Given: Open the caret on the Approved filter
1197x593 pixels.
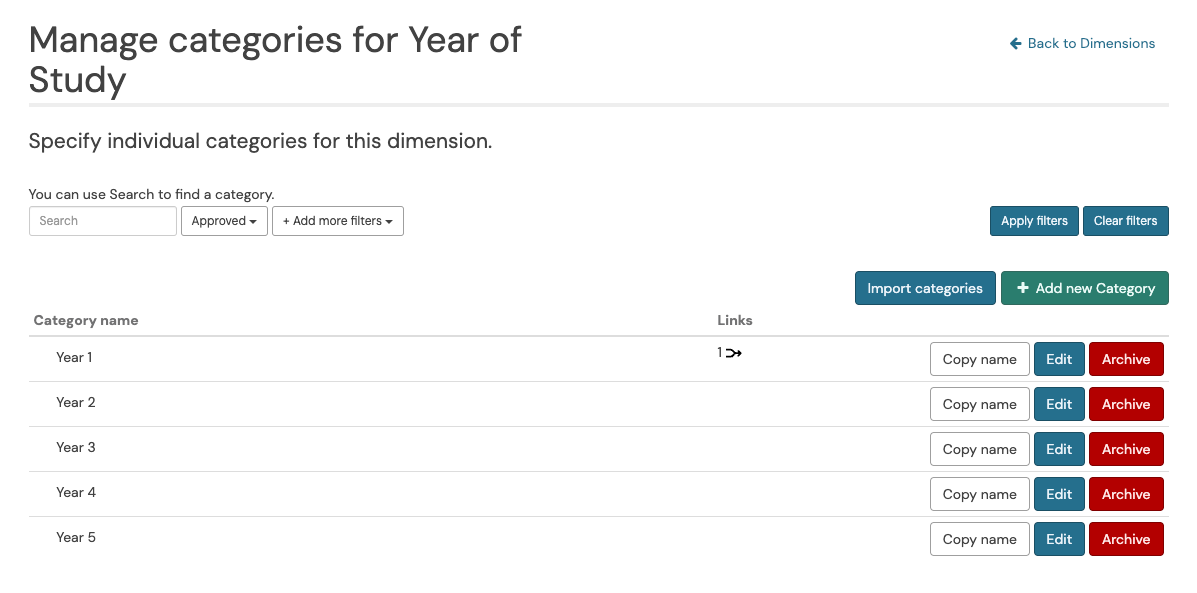Looking at the screenshot, I should click(253, 221).
